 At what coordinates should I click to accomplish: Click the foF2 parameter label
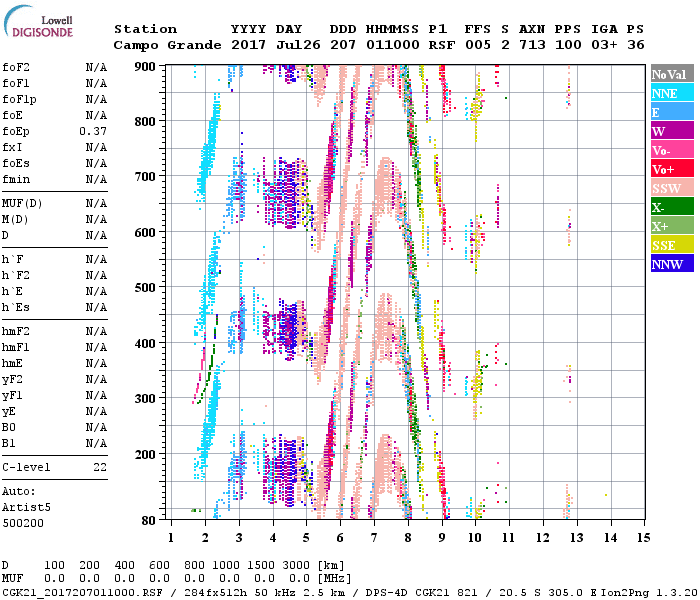15,68
